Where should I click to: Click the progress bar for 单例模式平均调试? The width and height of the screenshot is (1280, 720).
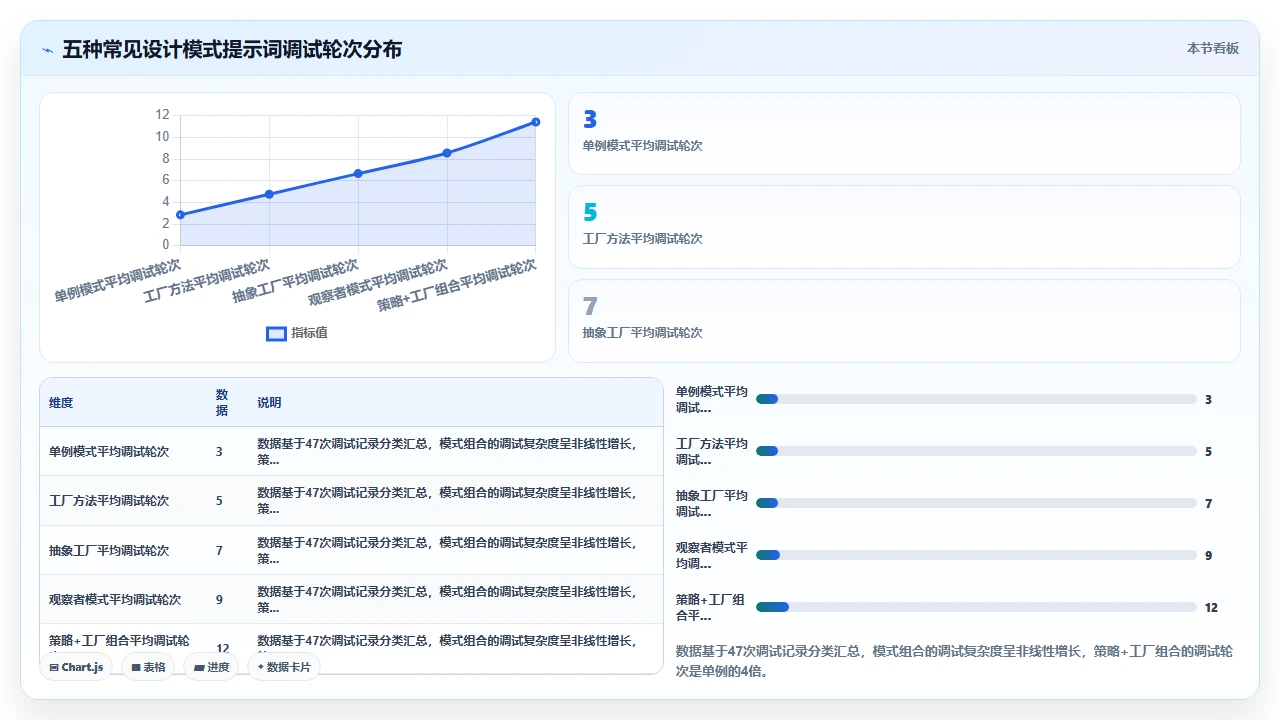976,399
